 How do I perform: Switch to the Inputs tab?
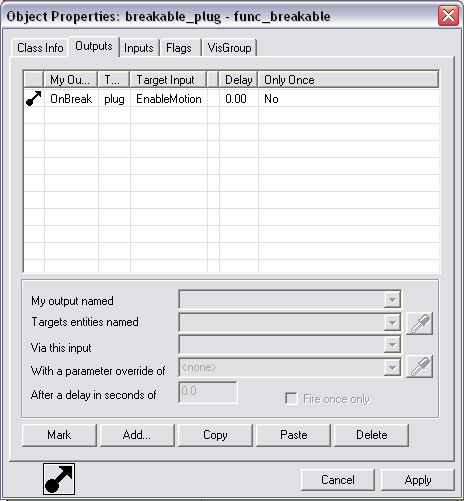[139, 48]
